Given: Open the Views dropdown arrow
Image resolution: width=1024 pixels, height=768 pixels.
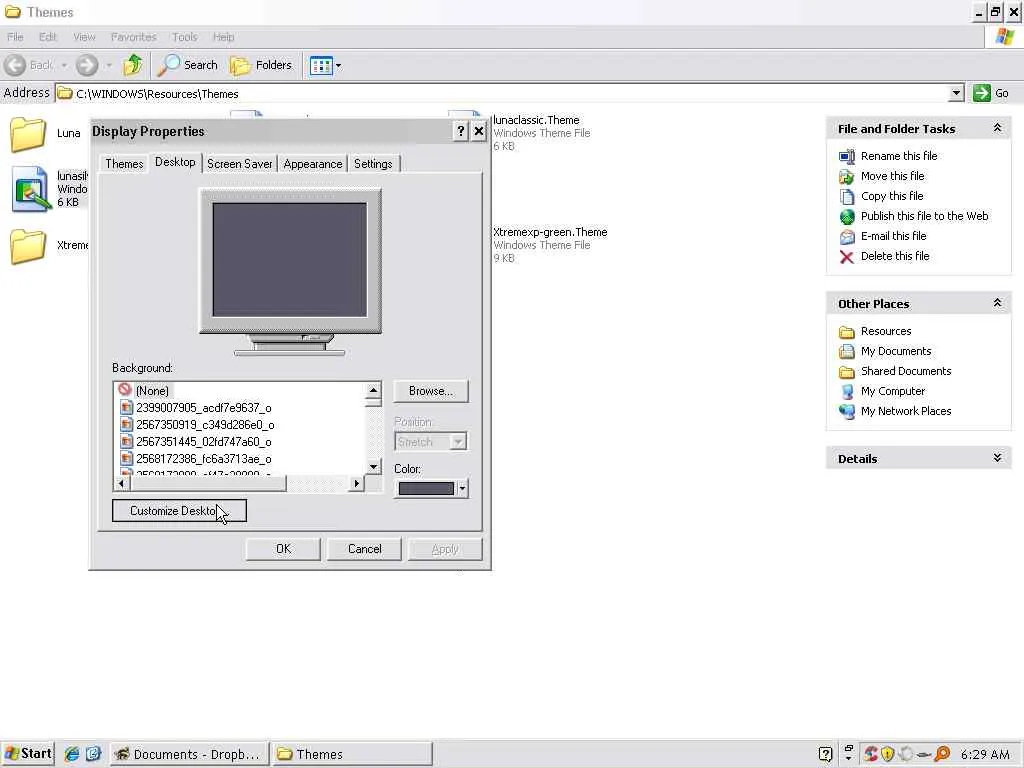Looking at the screenshot, I should (338, 65).
